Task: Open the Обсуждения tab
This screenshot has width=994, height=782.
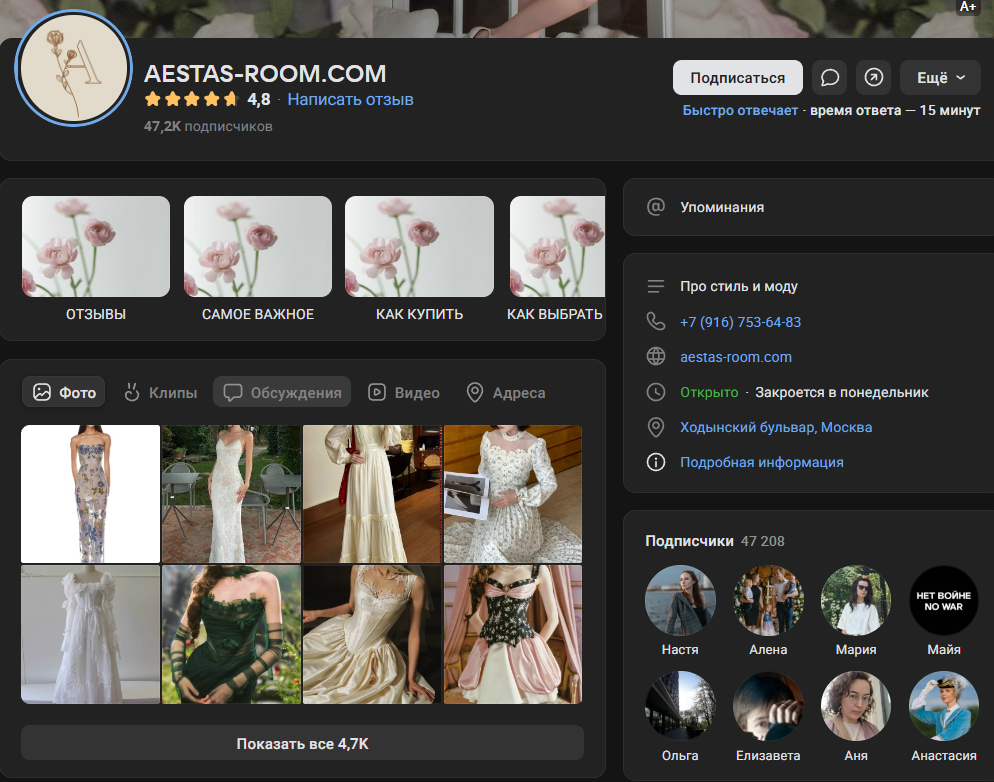Action: click(282, 393)
